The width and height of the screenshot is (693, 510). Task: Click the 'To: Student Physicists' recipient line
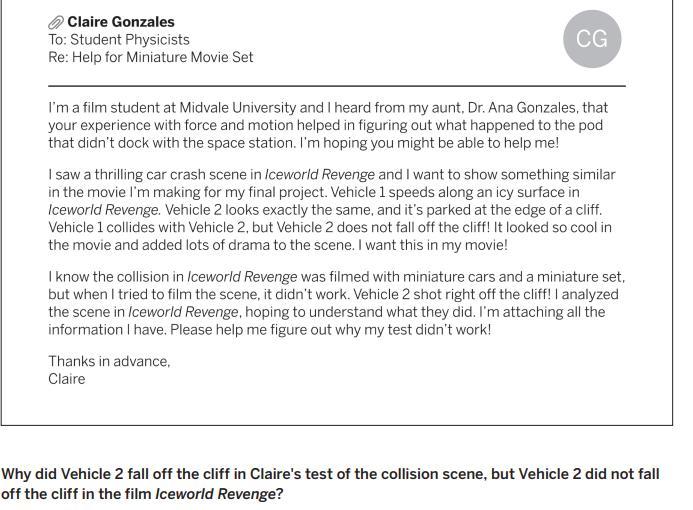(x=119, y=40)
